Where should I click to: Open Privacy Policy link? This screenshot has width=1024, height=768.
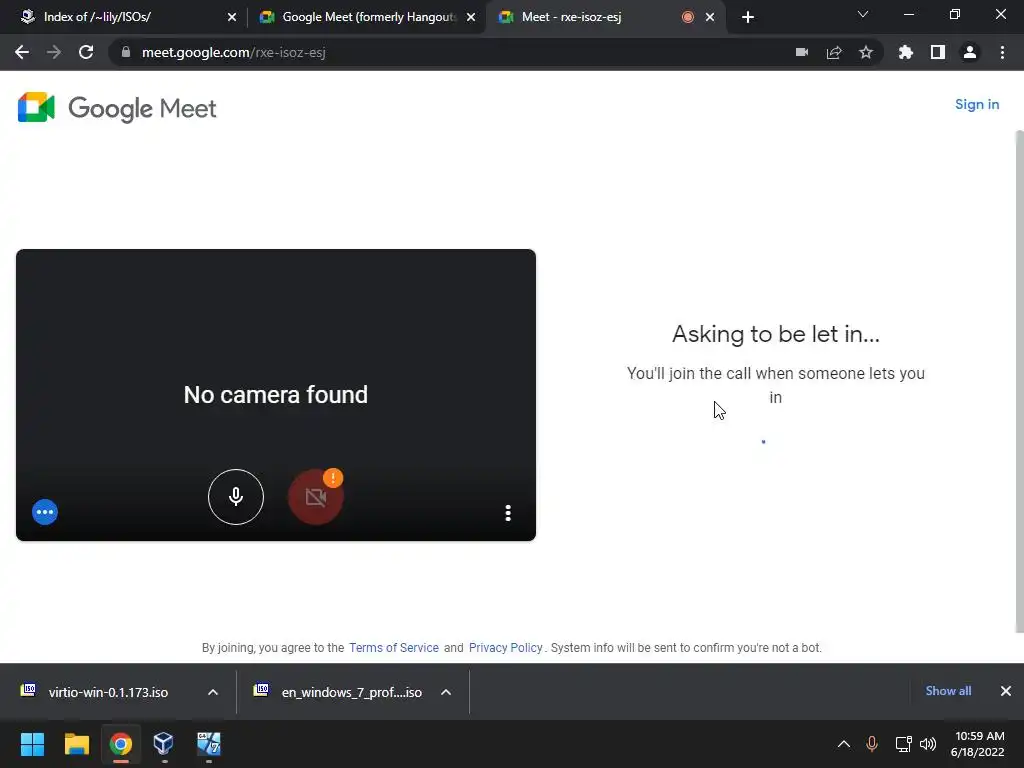pos(505,648)
